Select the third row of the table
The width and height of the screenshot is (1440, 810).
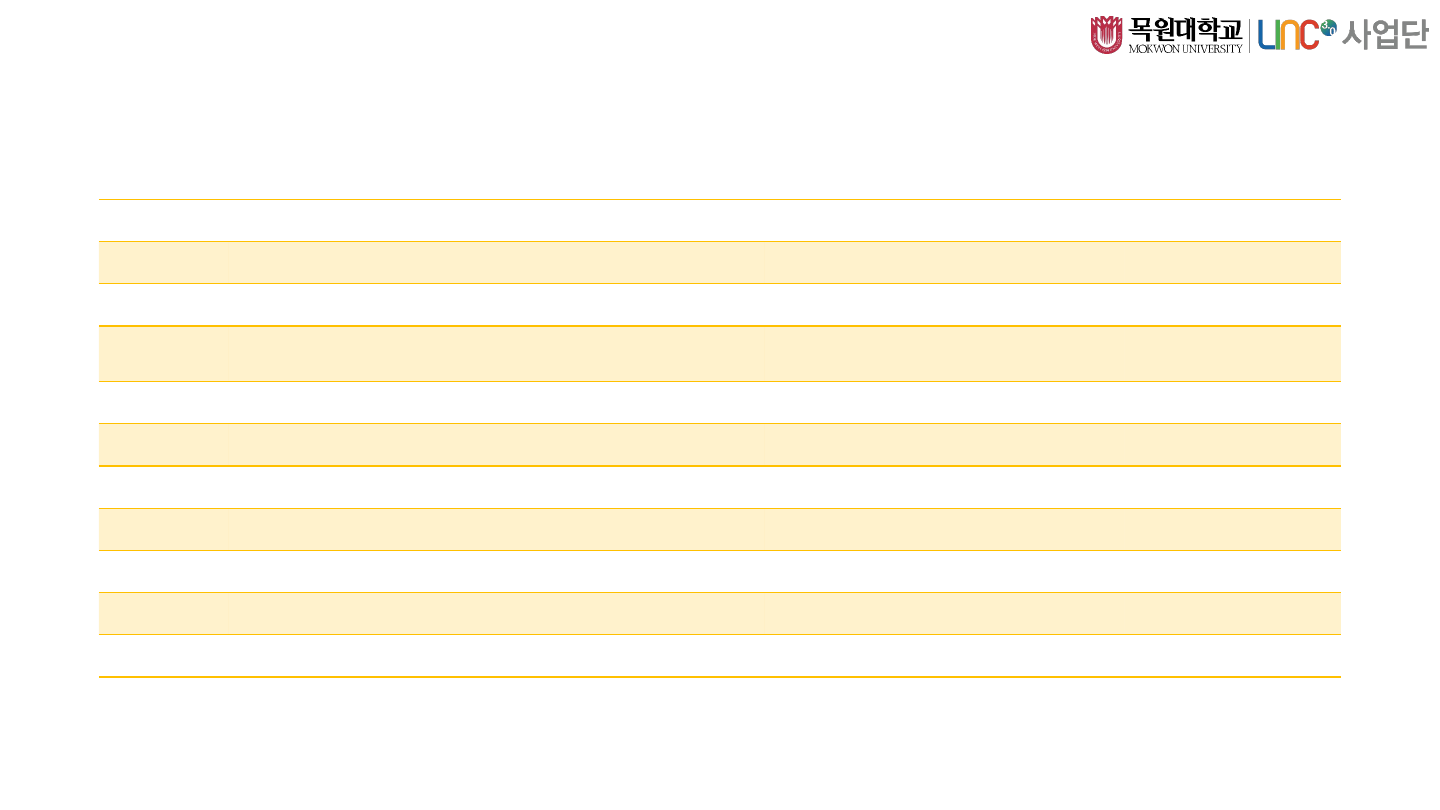click(719, 304)
